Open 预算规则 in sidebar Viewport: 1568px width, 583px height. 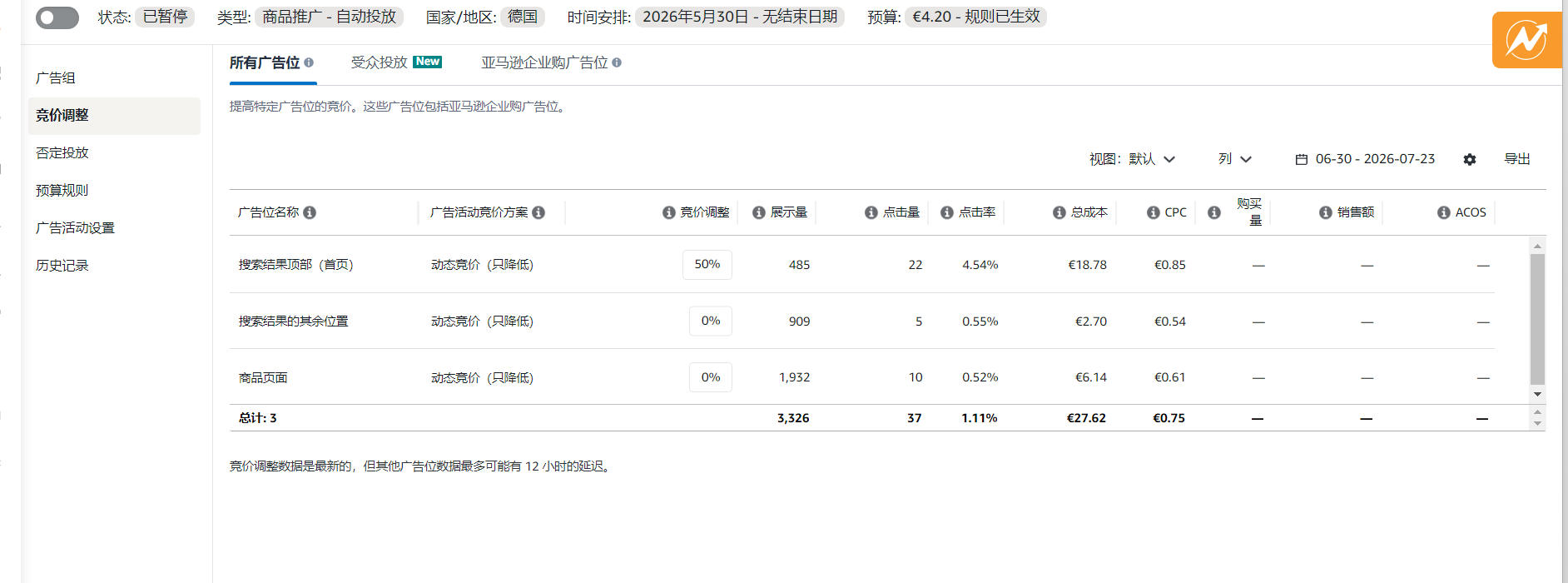pos(62,190)
